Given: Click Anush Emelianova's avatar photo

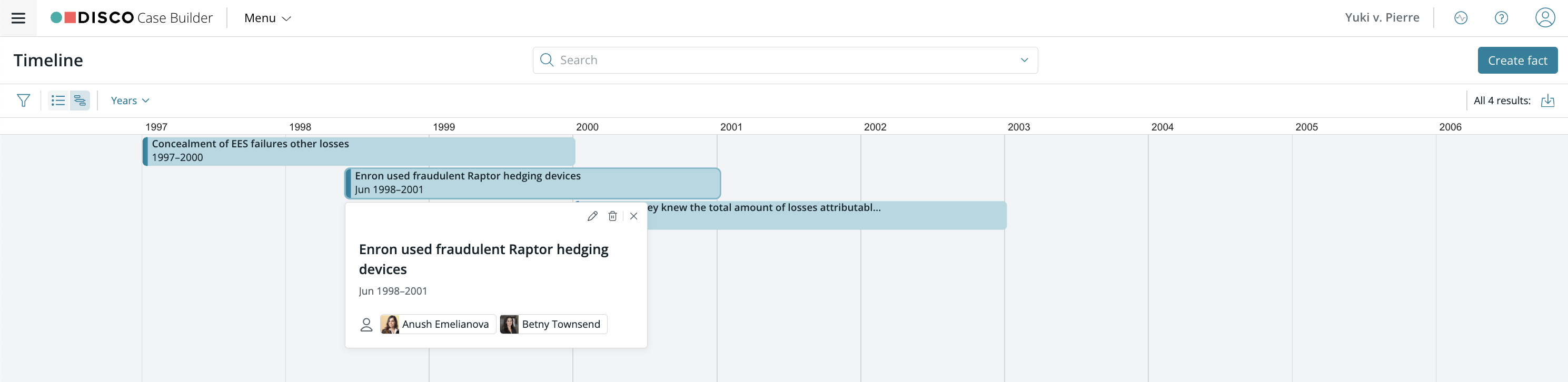Looking at the screenshot, I should [x=390, y=324].
